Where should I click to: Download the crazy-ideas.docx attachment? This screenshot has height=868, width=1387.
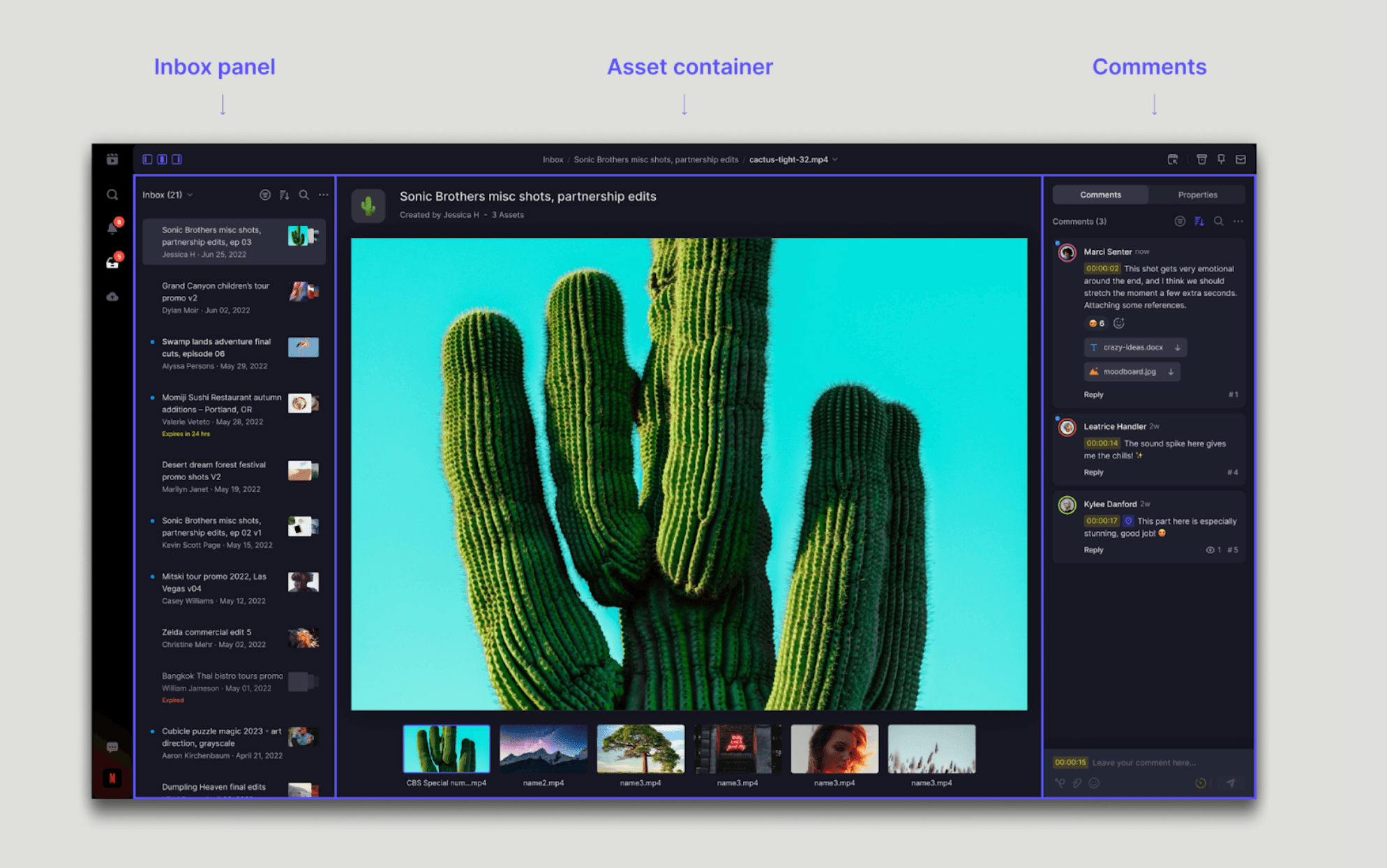[x=1178, y=347]
